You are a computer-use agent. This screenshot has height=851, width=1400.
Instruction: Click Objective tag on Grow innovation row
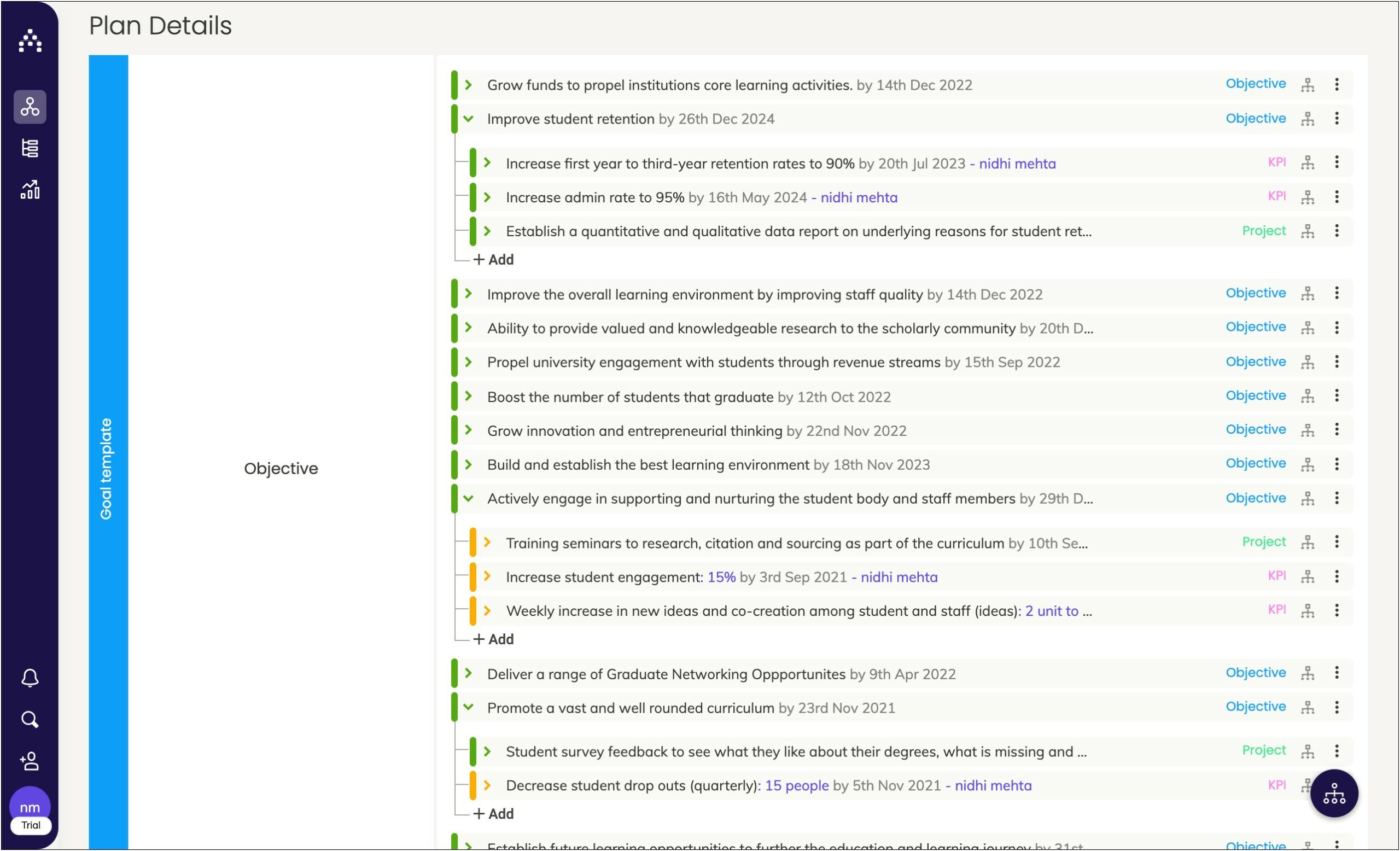[1255, 429]
